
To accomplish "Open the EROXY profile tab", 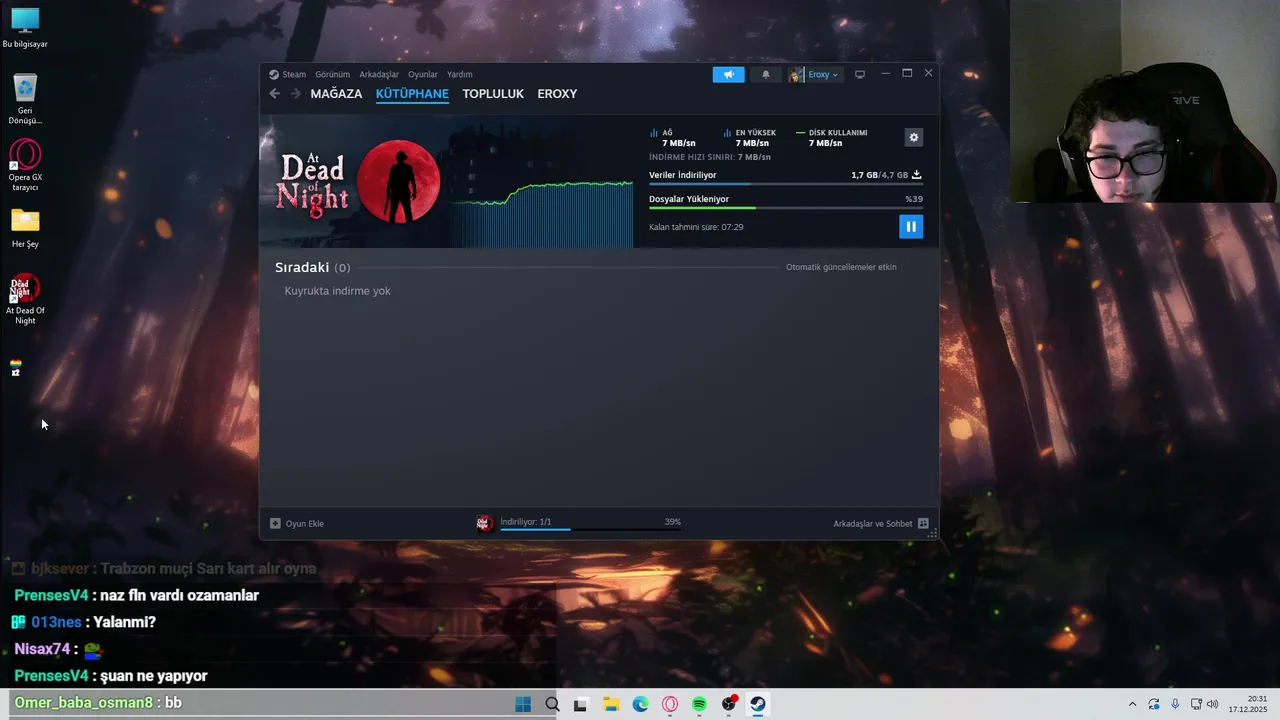I will 557,94.
